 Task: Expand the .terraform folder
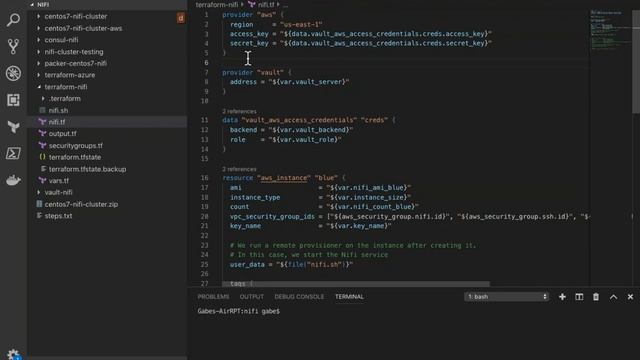[x=43, y=98]
